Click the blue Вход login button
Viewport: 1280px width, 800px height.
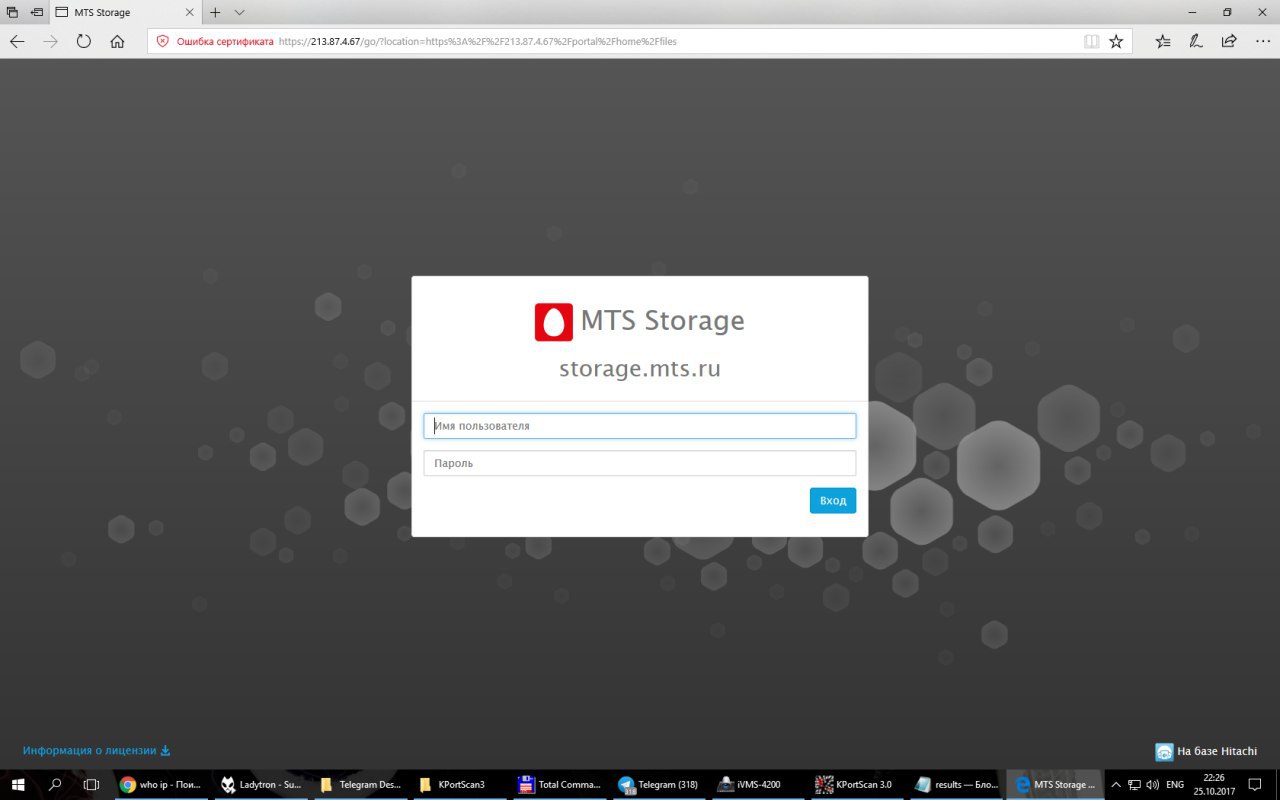pyautogui.click(x=833, y=501)
